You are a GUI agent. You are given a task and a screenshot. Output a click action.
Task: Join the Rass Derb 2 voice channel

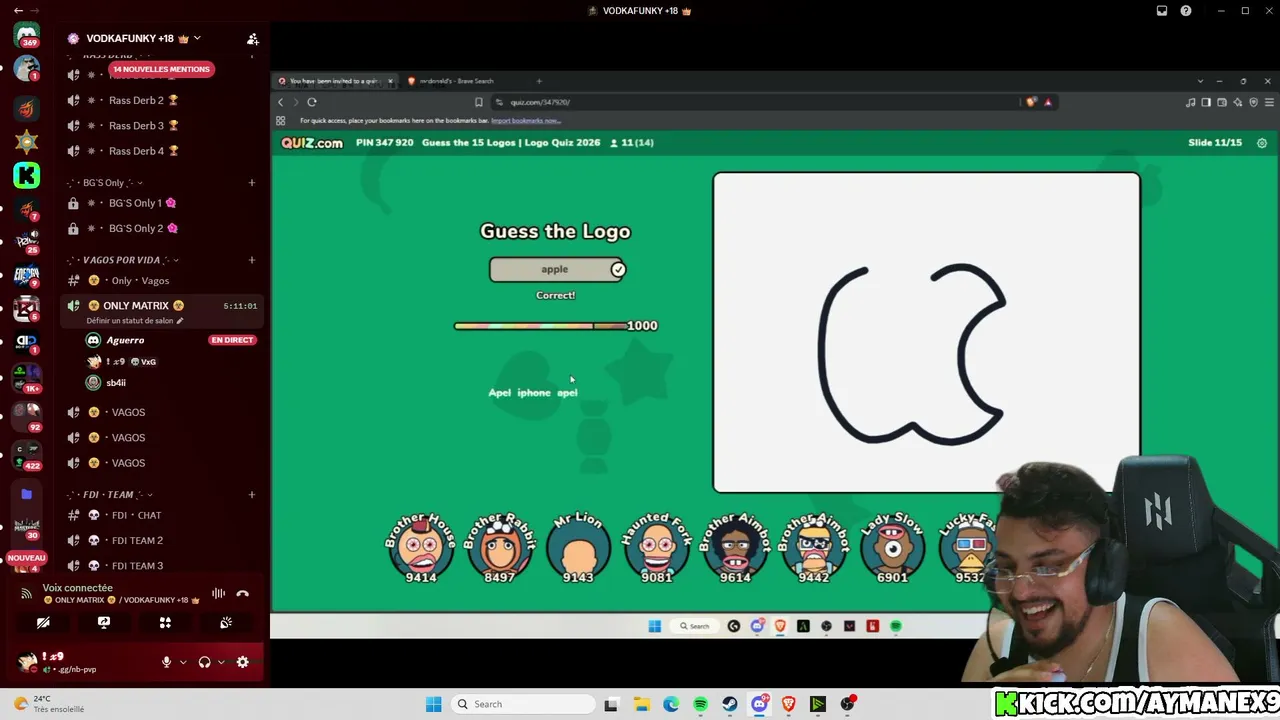click(x=162, y=100)
